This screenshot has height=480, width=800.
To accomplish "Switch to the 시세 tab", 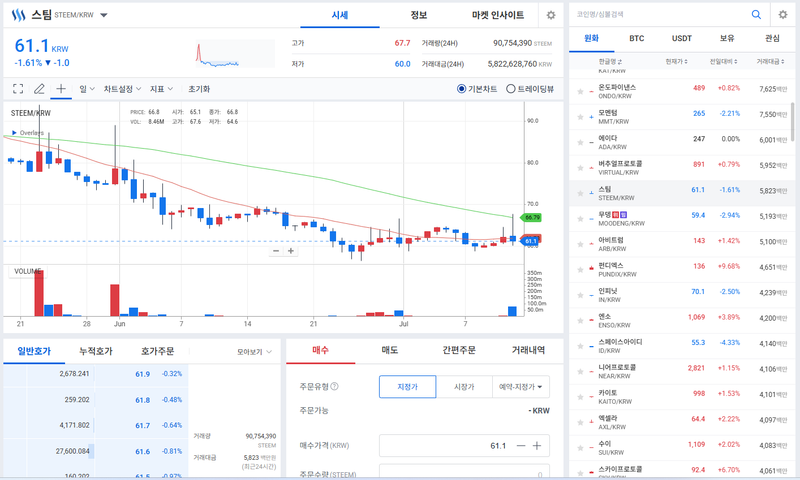I will [x=340, y=15].
